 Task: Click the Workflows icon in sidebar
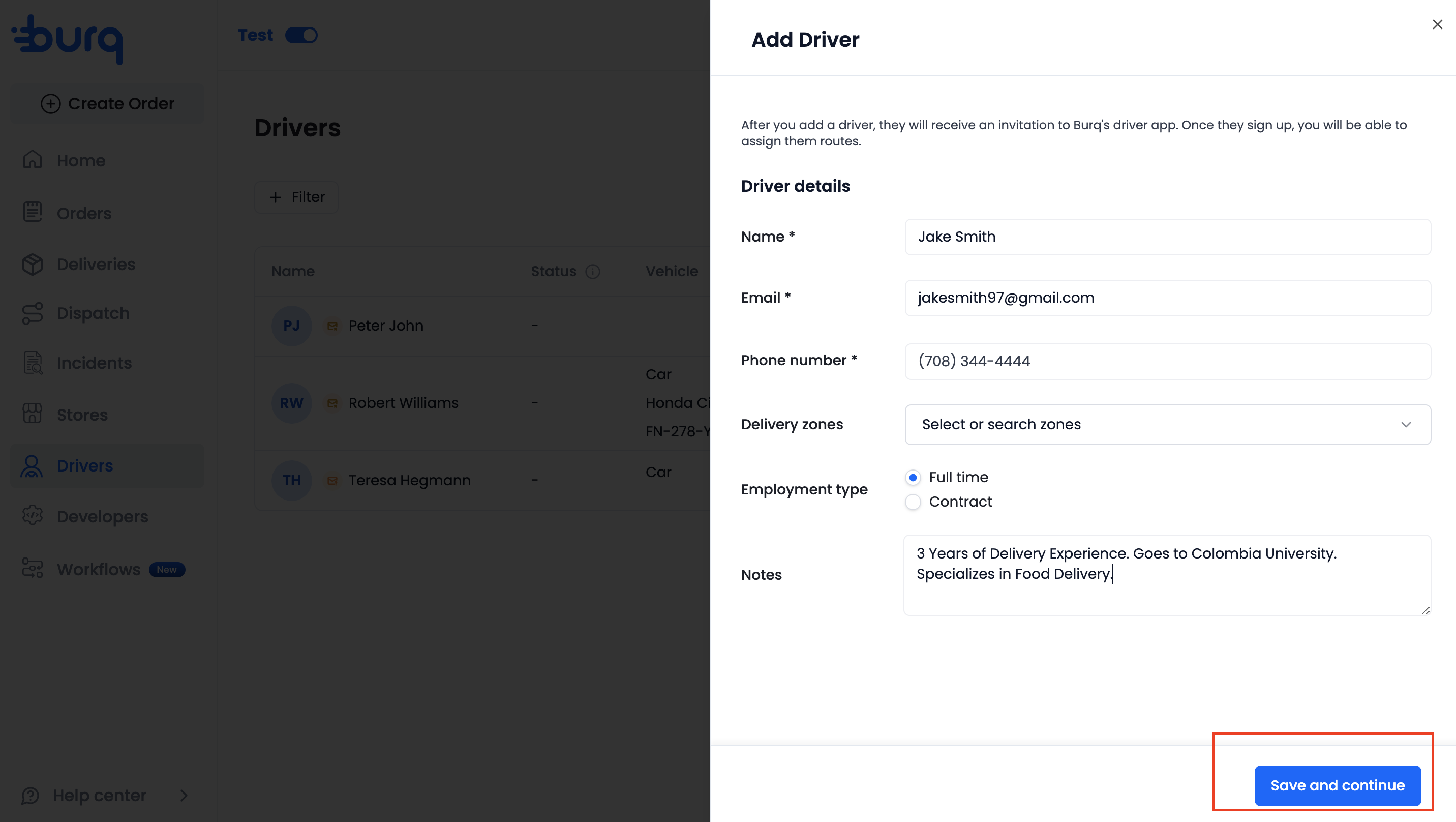(x=32, y=568)
